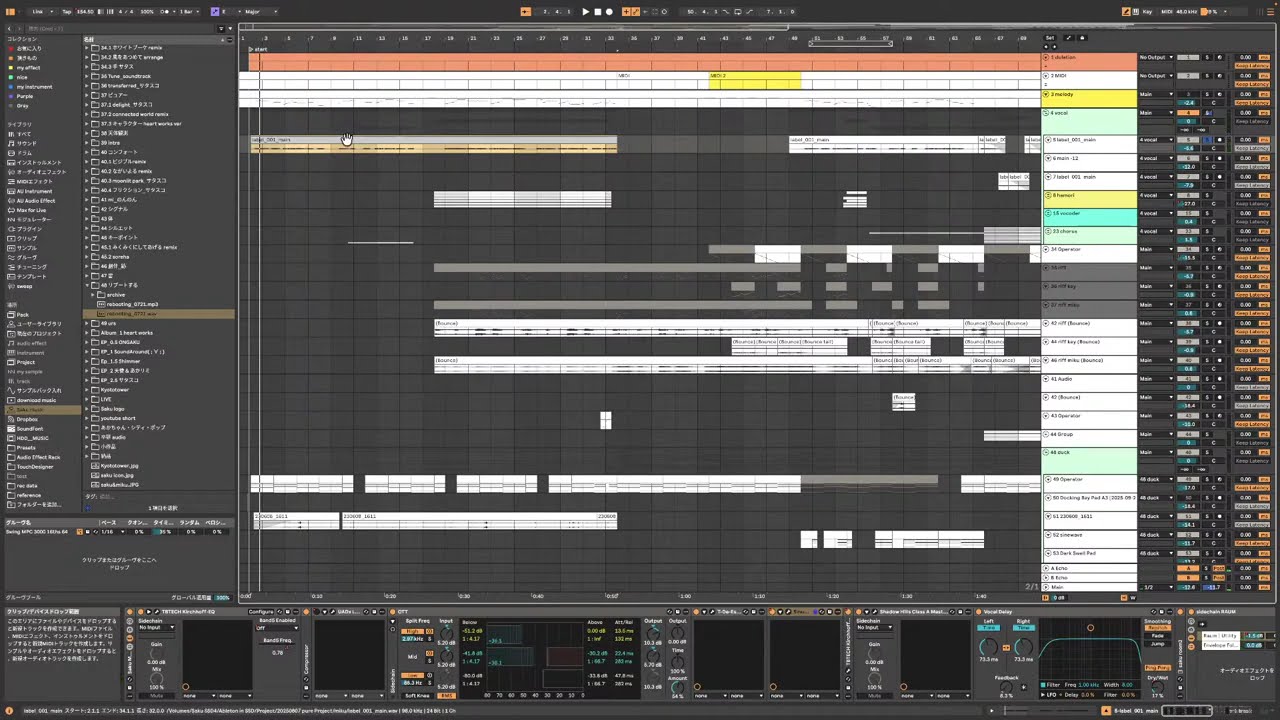Viewport: 1280px width, 720px height.
Task: Open the TouchDesigner place in browser
Action: point(35,467)
